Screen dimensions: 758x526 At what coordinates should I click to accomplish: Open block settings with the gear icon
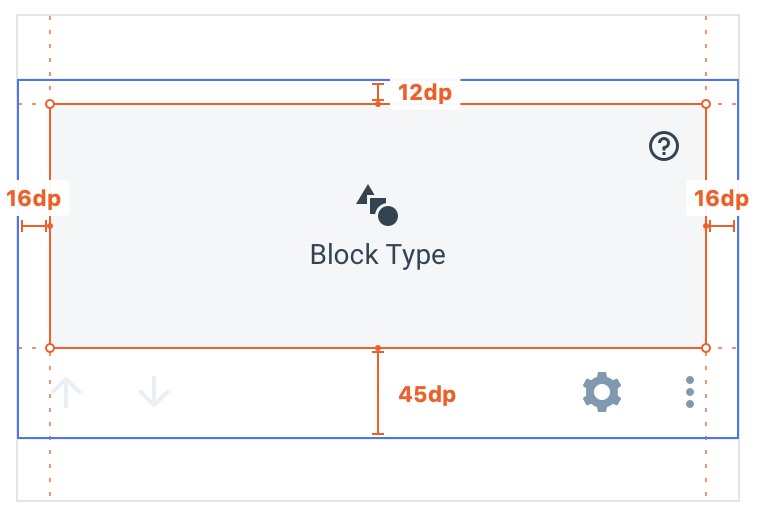pos(602,392)
